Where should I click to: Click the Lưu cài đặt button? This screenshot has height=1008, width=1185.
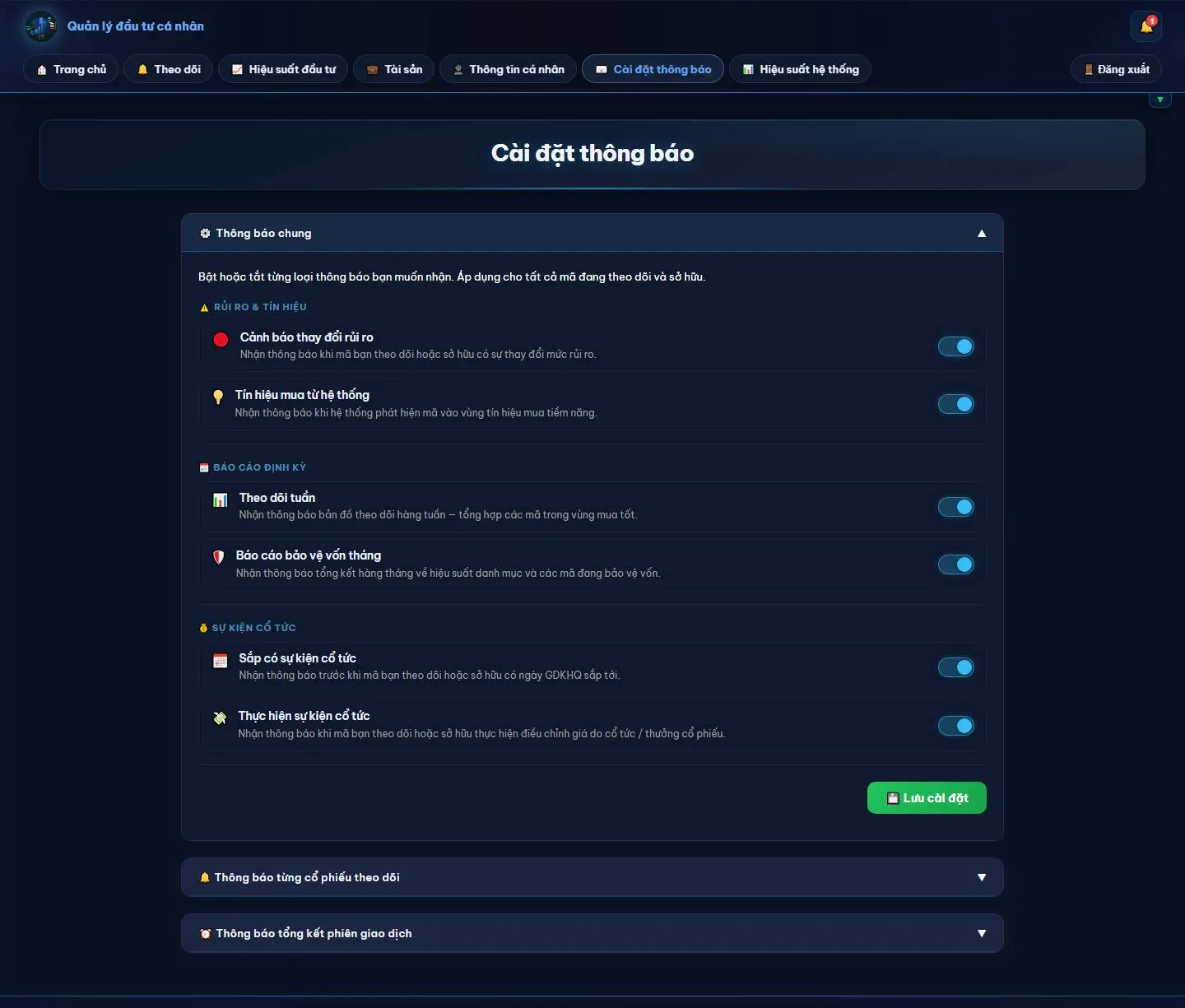(x=927, y=798)
